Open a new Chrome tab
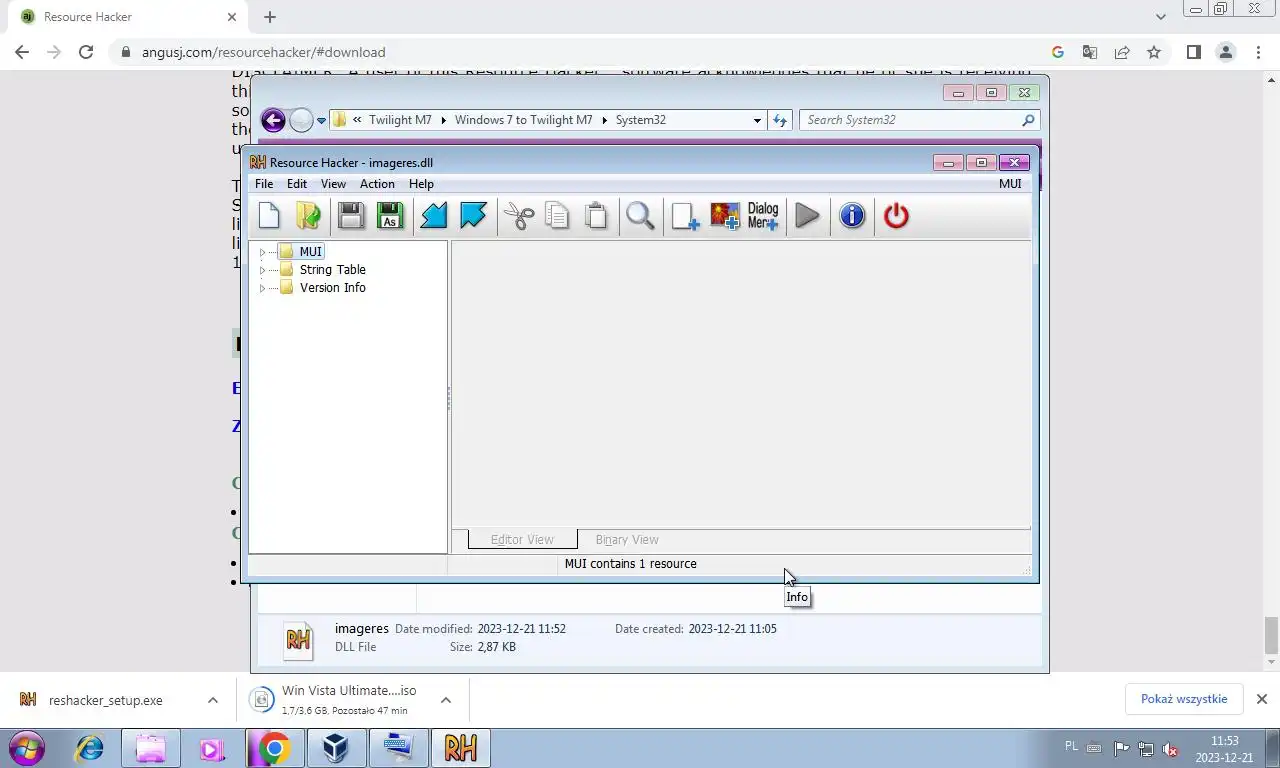Screen dimensions: 1280x768 (x=270, y=17)
